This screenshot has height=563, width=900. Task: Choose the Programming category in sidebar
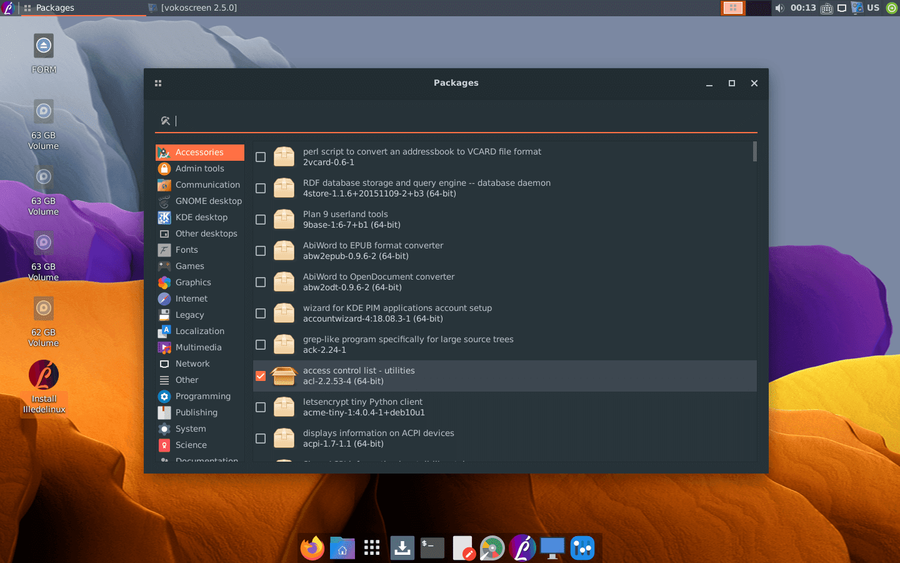202,396
